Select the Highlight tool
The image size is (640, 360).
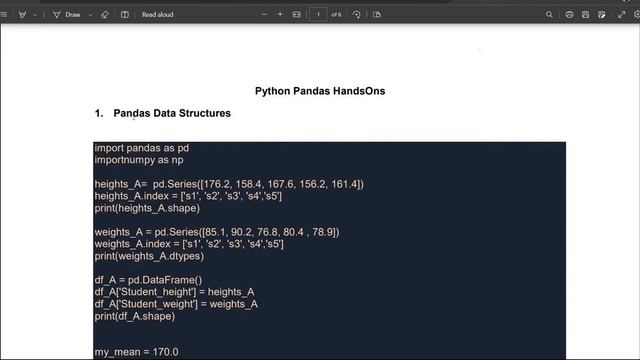[22, 15]
